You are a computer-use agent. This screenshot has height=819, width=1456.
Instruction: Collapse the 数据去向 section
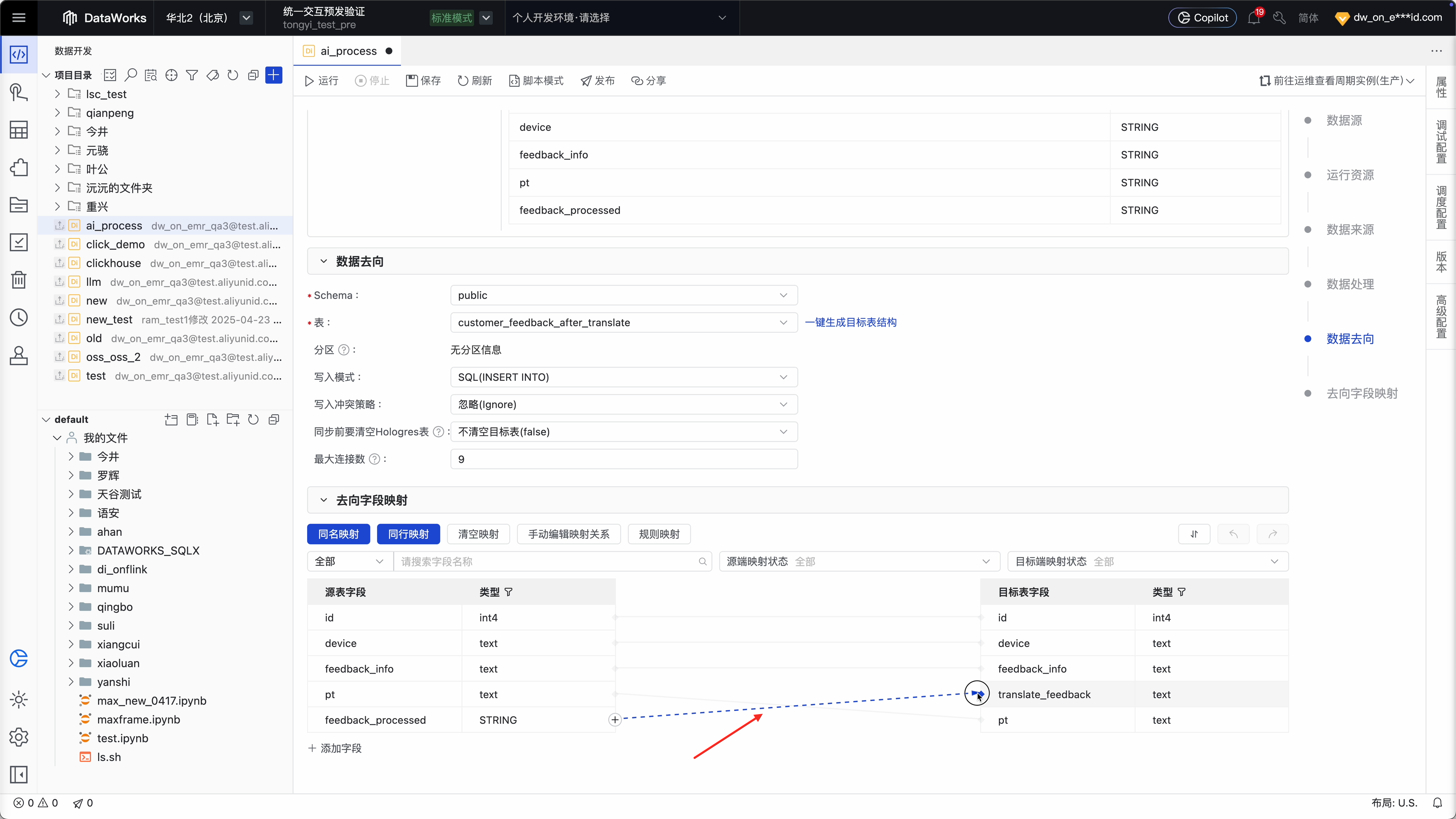(x=323, y=261)
